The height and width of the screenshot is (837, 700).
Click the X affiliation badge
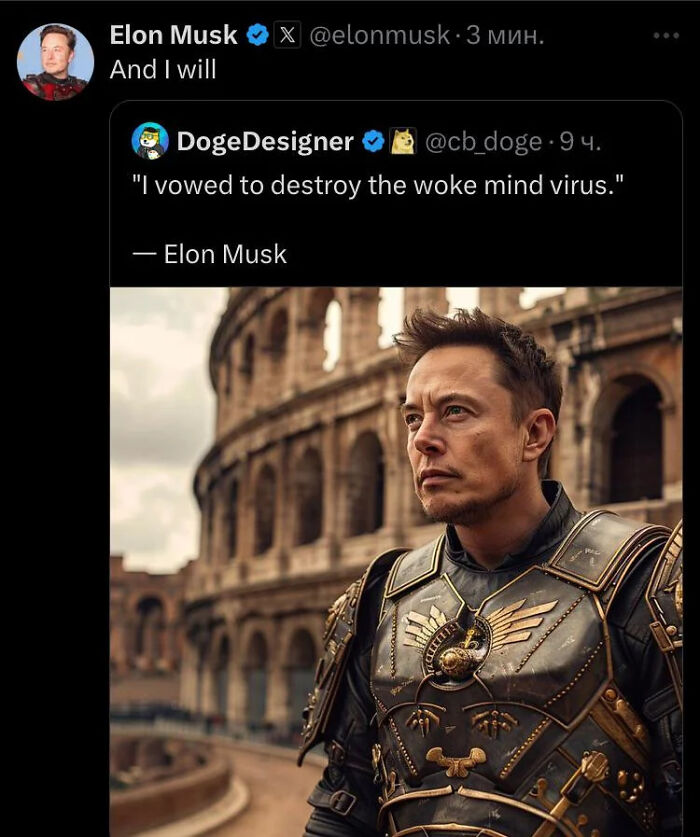pos(287,36)
